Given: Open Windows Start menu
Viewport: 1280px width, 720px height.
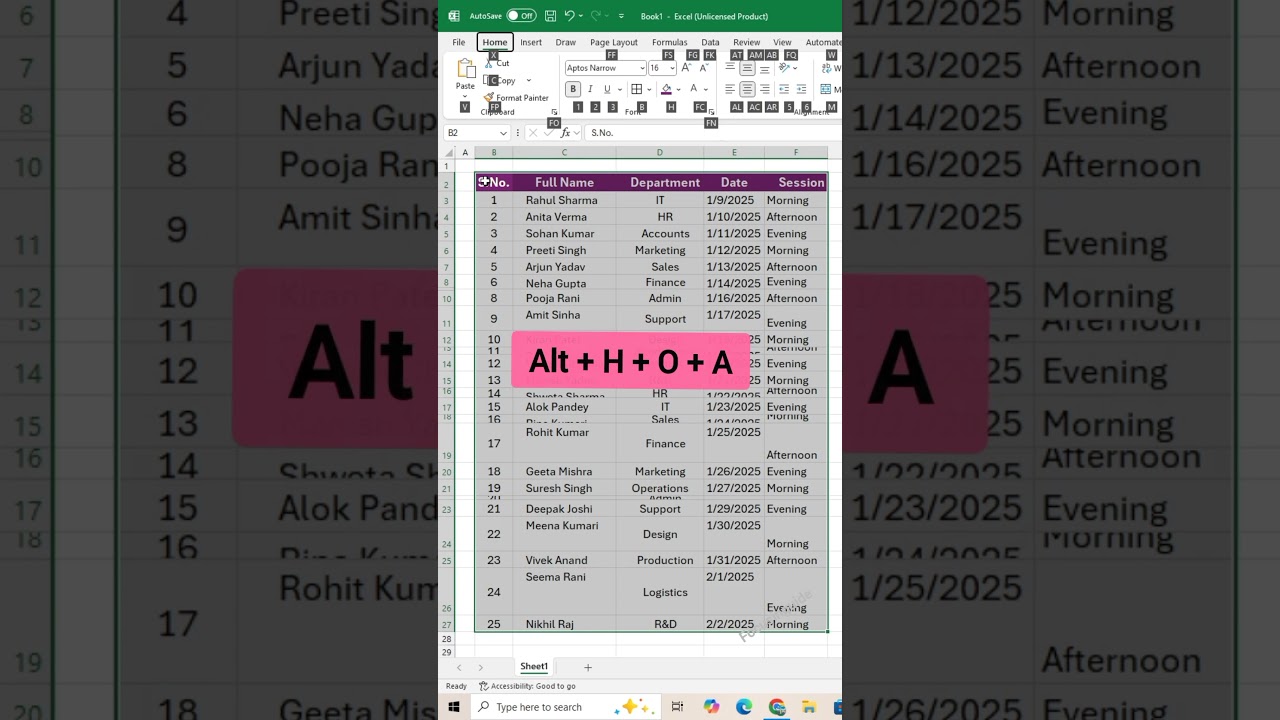Looking at the screenshot, I should [x=454, y=707].
